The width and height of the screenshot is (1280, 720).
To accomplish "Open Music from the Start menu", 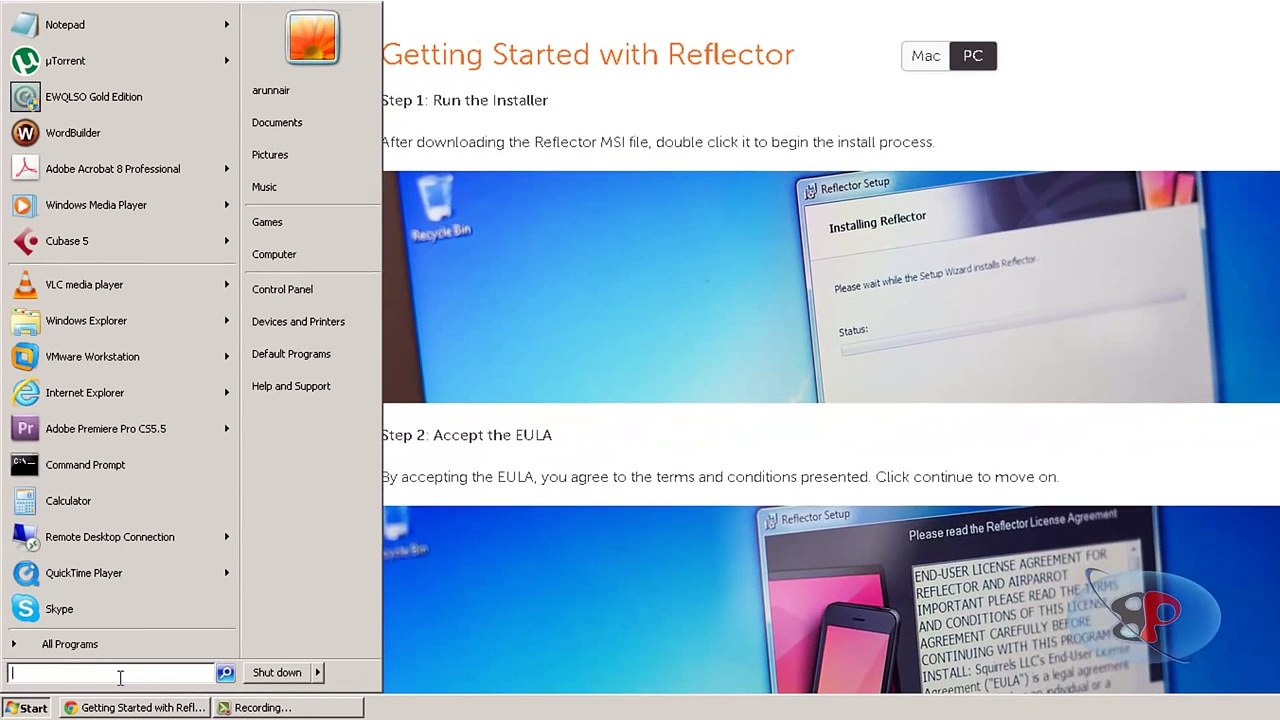I will pyautogui.click(x=264, y=187).
